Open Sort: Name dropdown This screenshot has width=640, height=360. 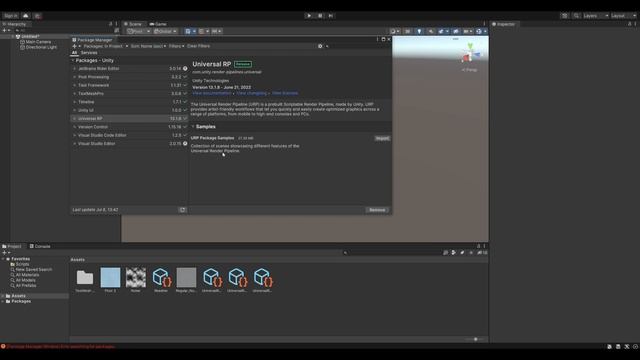[x=148, y=46]
